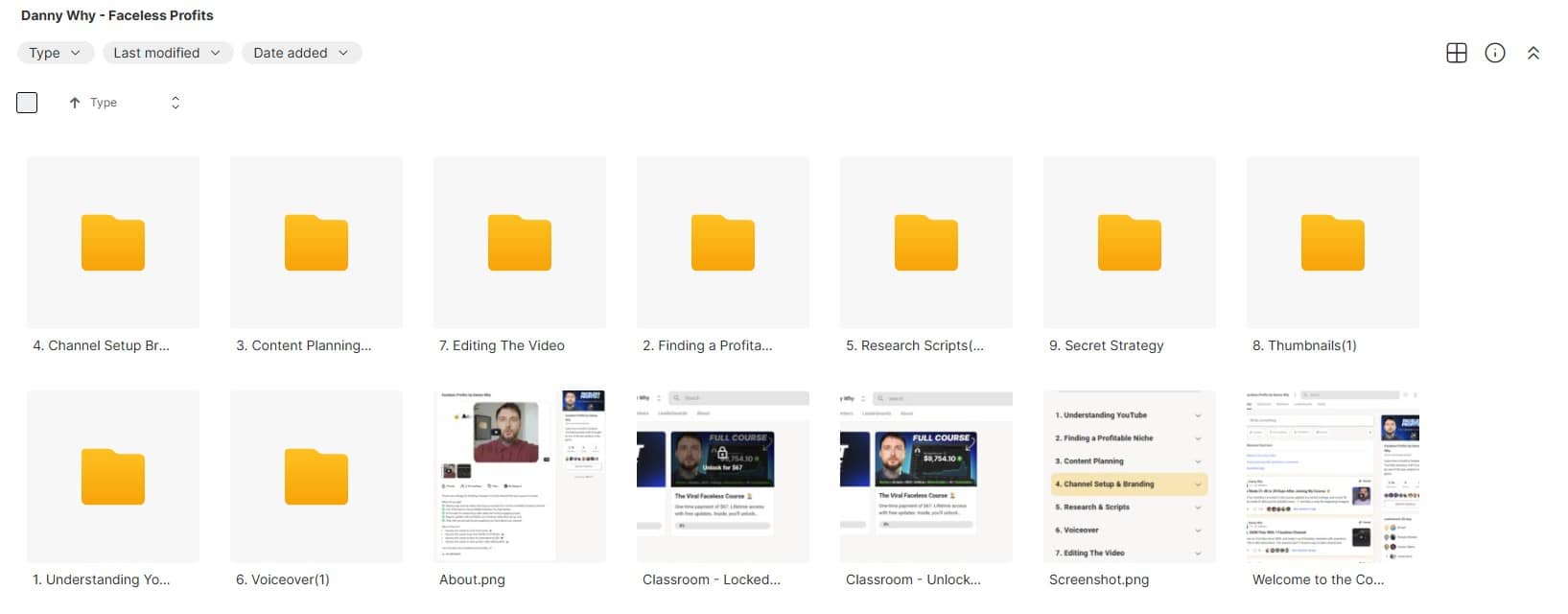1568x614 pixels.
Task: Switch to grid layout view icon
Action: (1456, 53)
